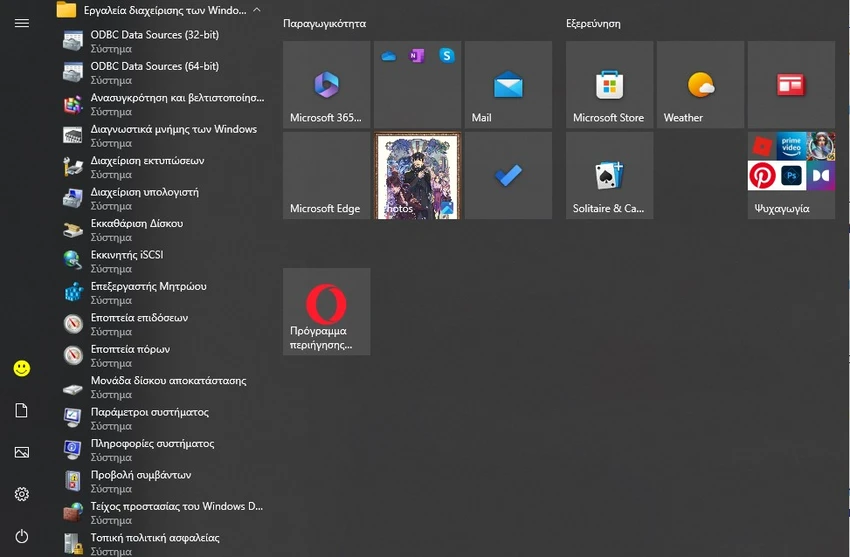Click the OneNote icon in tile
The width and height of the screenshot is (850, 557).
click(416, 55)
